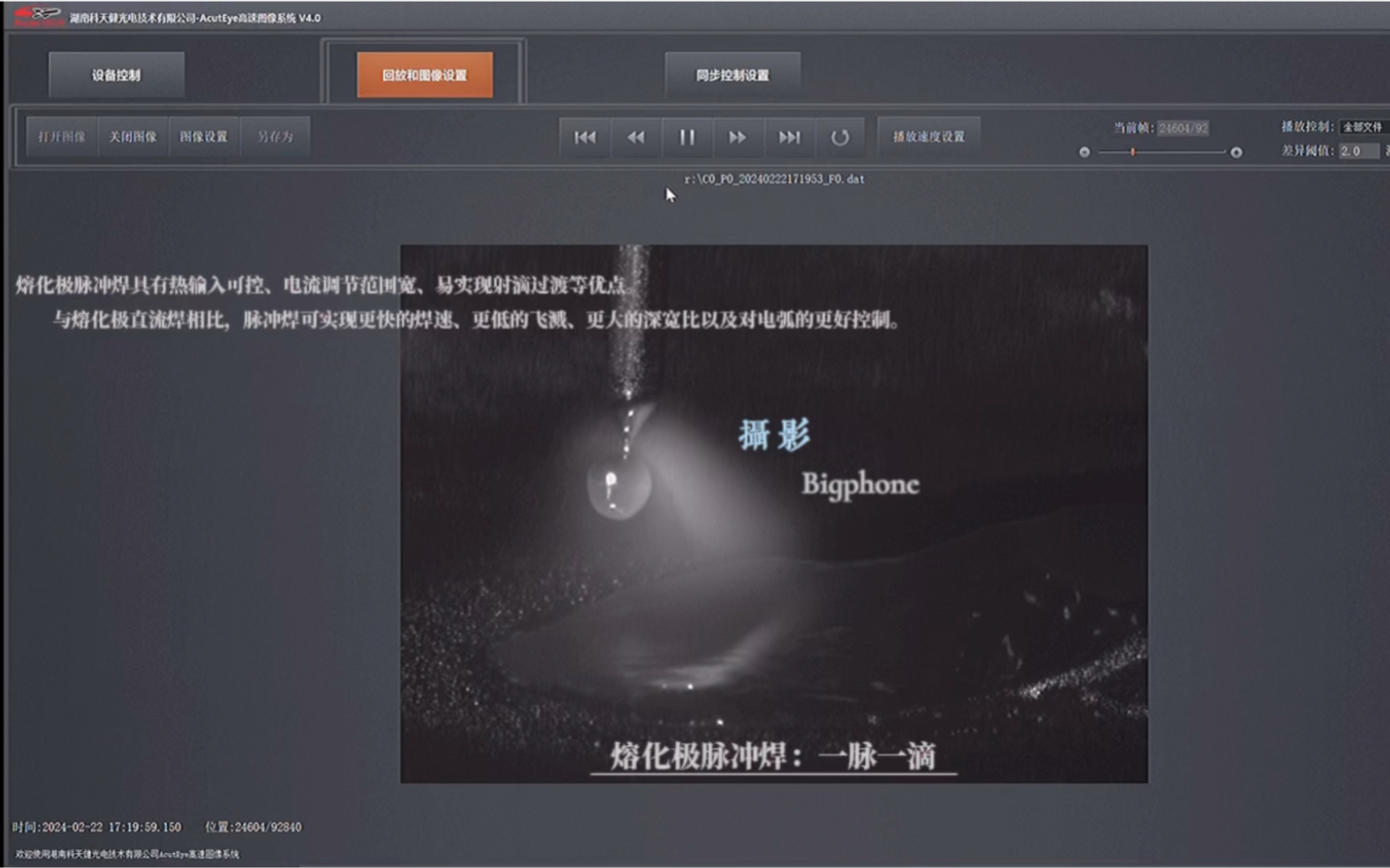Jump to the last frame
This screenshot has height=868, width=1390.
tap(789, 136)
